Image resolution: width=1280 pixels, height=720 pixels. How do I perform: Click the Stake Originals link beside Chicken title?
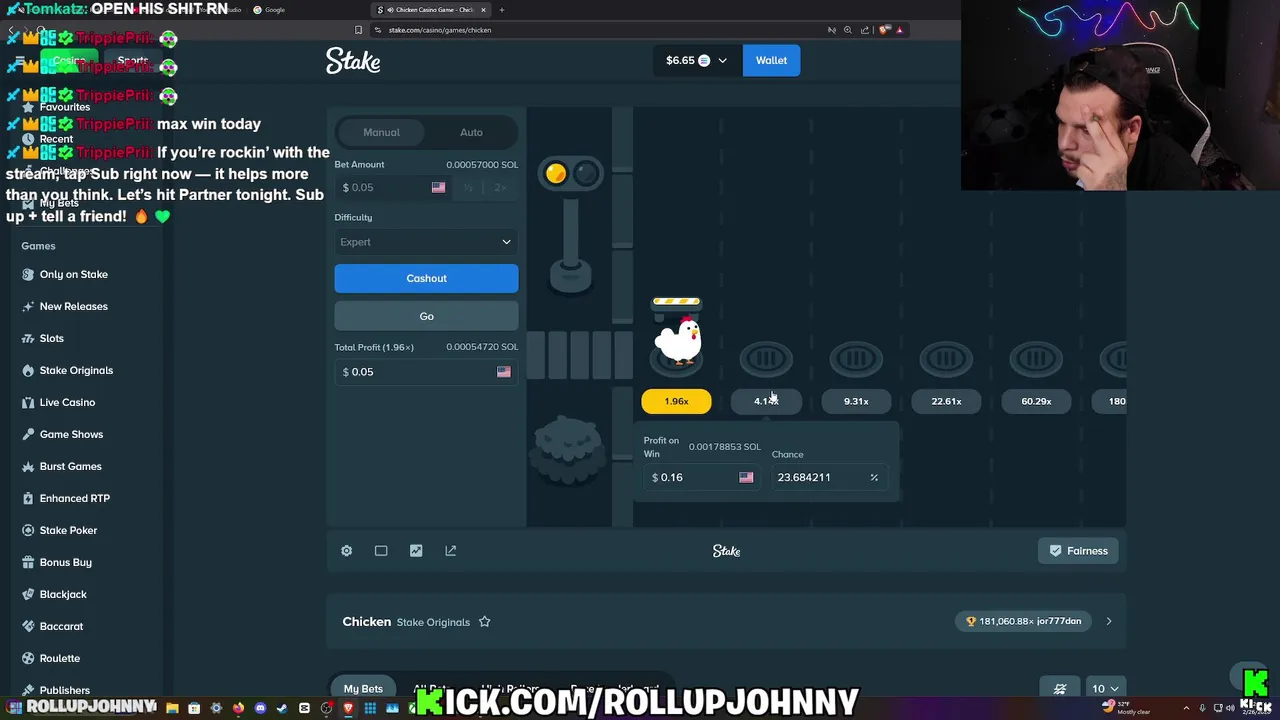pos(433,622)
